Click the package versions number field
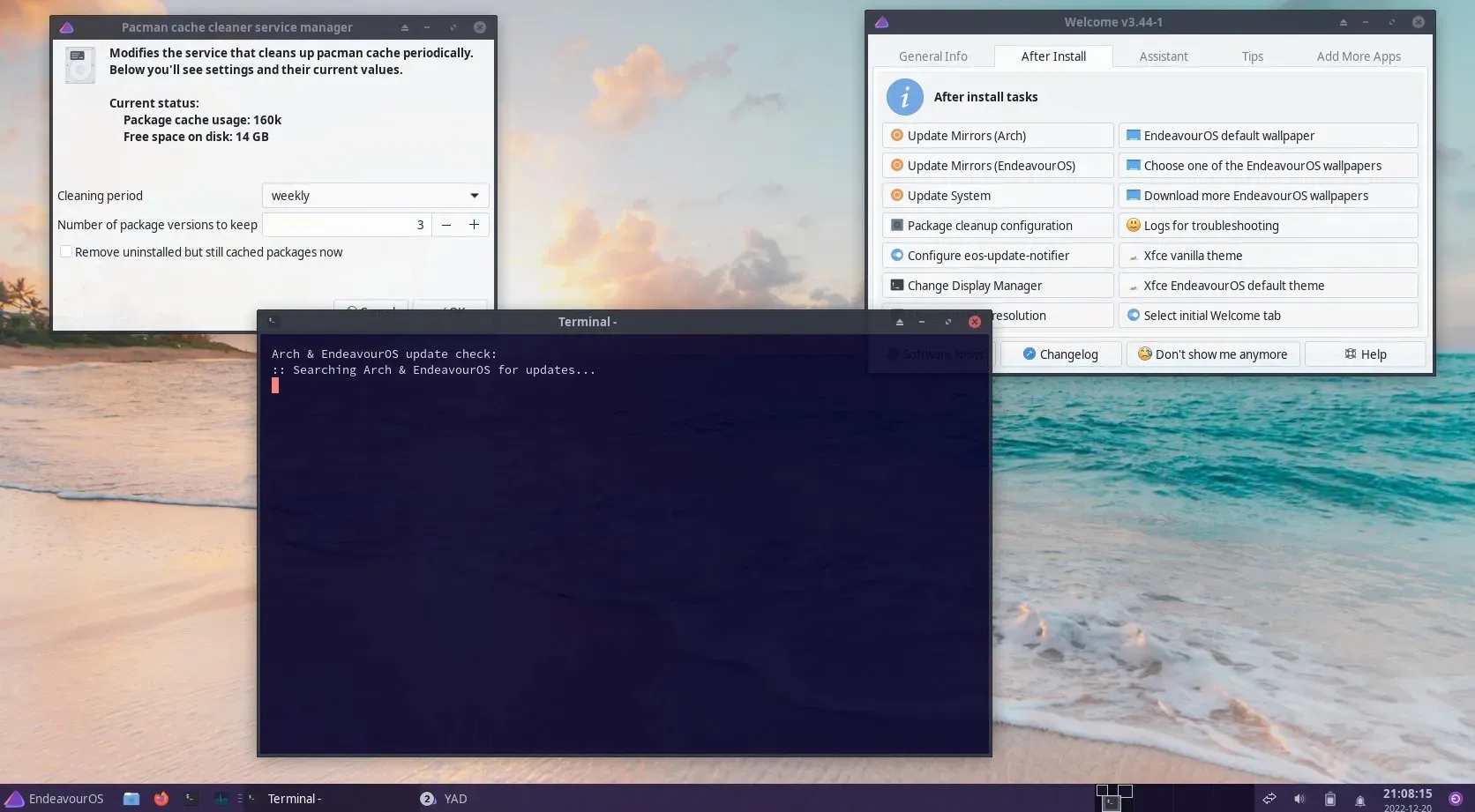This screenshot has height=812, width=1475. pos(347,225)
